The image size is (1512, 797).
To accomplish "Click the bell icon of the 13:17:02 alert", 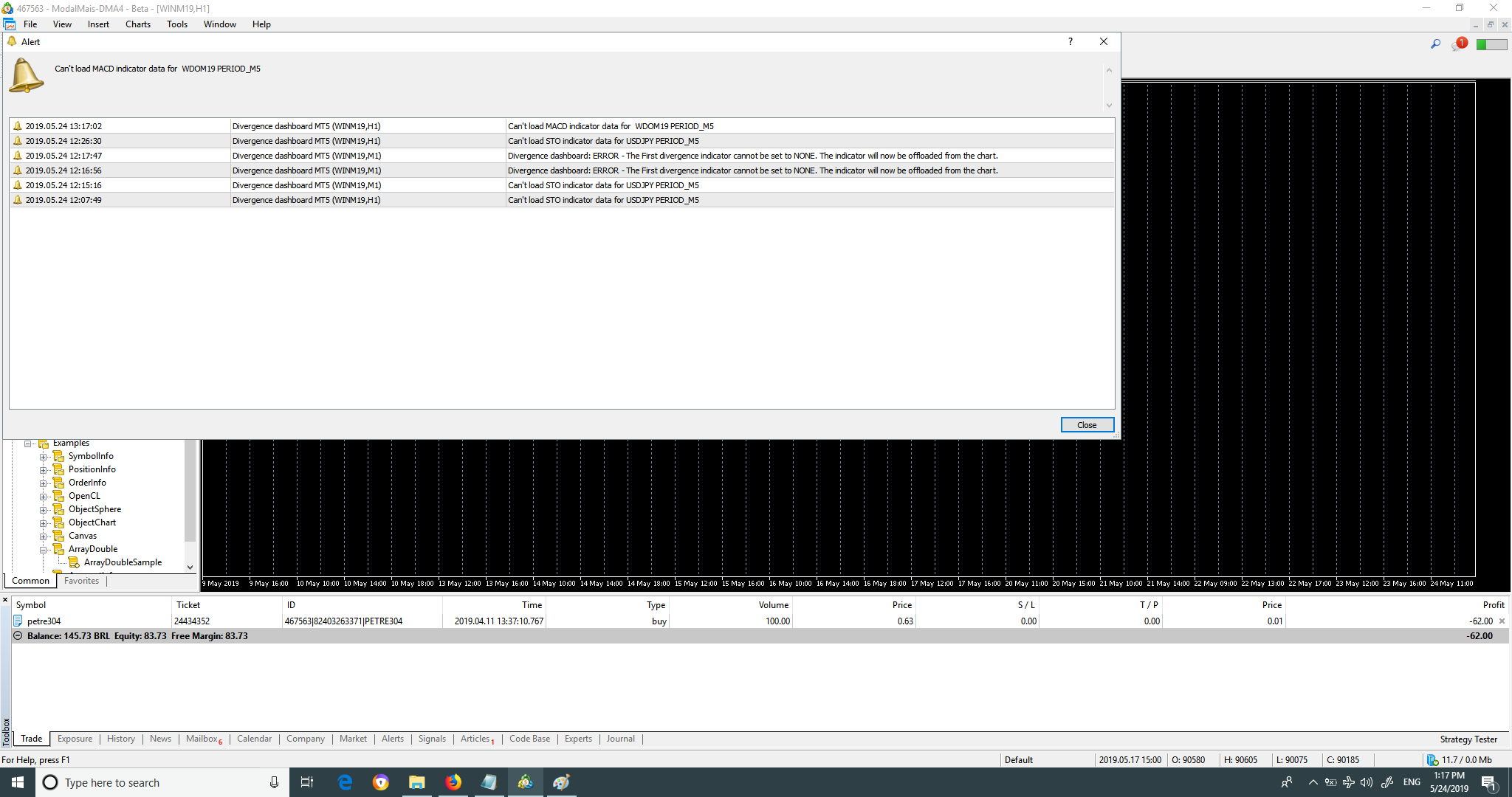I will (18, 126).
